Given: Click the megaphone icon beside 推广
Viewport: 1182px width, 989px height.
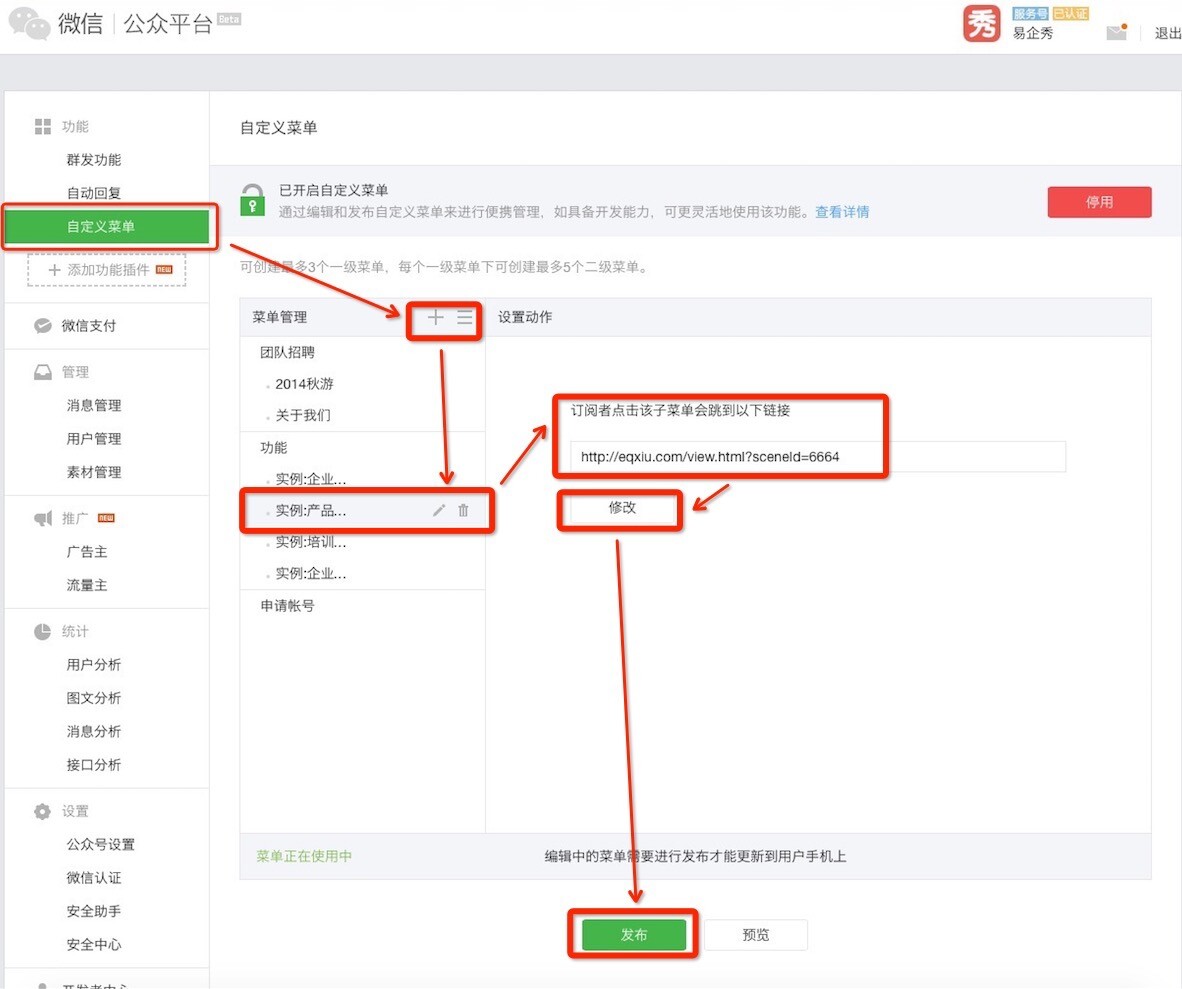Looking at the screenshot, I should click(43, 518).
